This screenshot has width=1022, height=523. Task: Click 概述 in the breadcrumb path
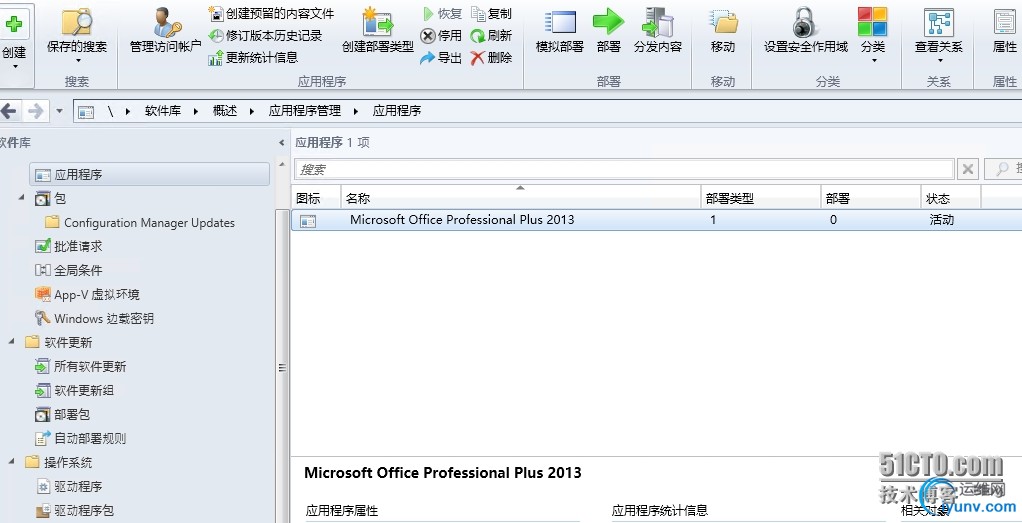(x=225, y=111)
